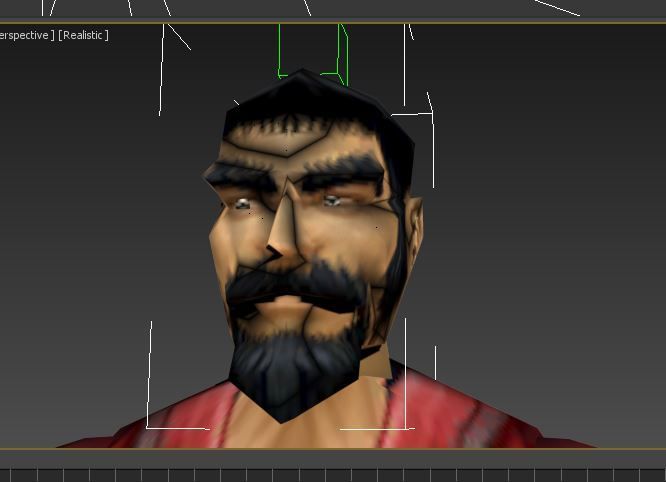Click the character's black mustache

click(x=290, y=283)
